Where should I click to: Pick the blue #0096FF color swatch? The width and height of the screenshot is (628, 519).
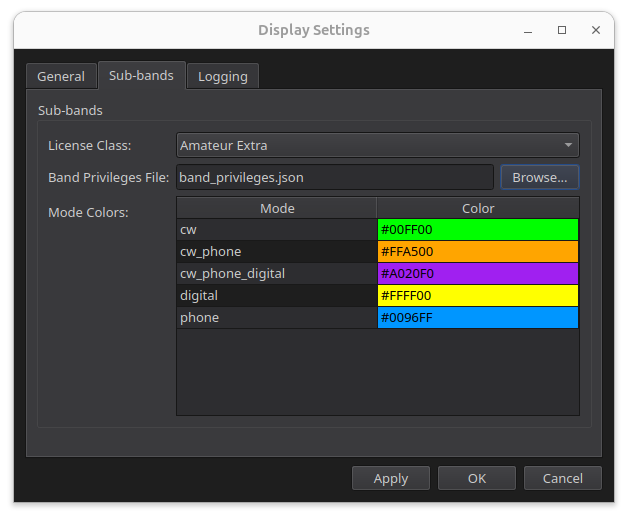pyautogui.click(x=478, y=318)
